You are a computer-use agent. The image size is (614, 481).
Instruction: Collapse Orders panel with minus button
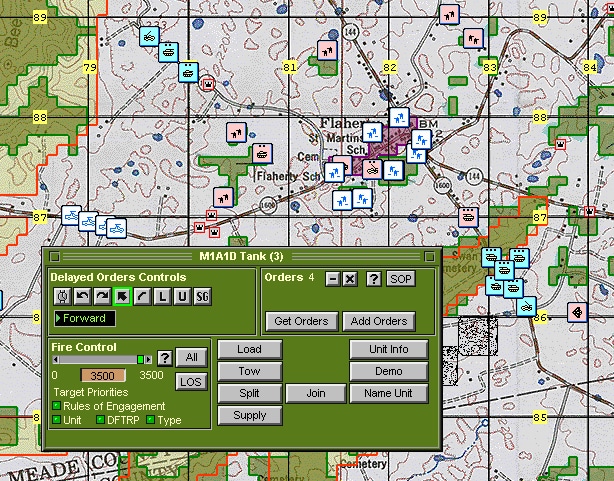tap(332, 278)
